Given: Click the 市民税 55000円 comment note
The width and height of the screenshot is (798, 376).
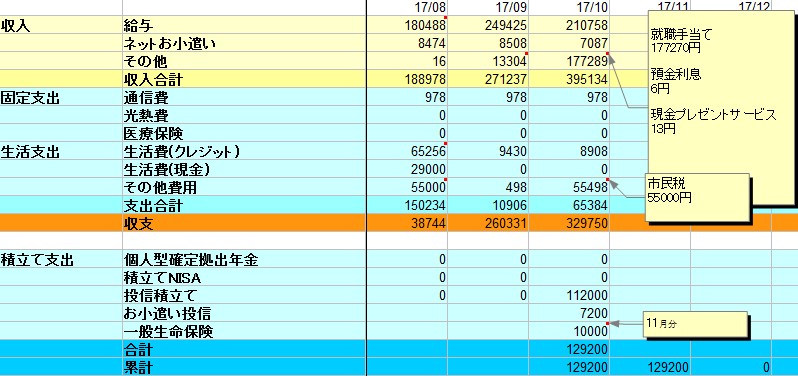Looking at the screenshot, I should [697, 197].
